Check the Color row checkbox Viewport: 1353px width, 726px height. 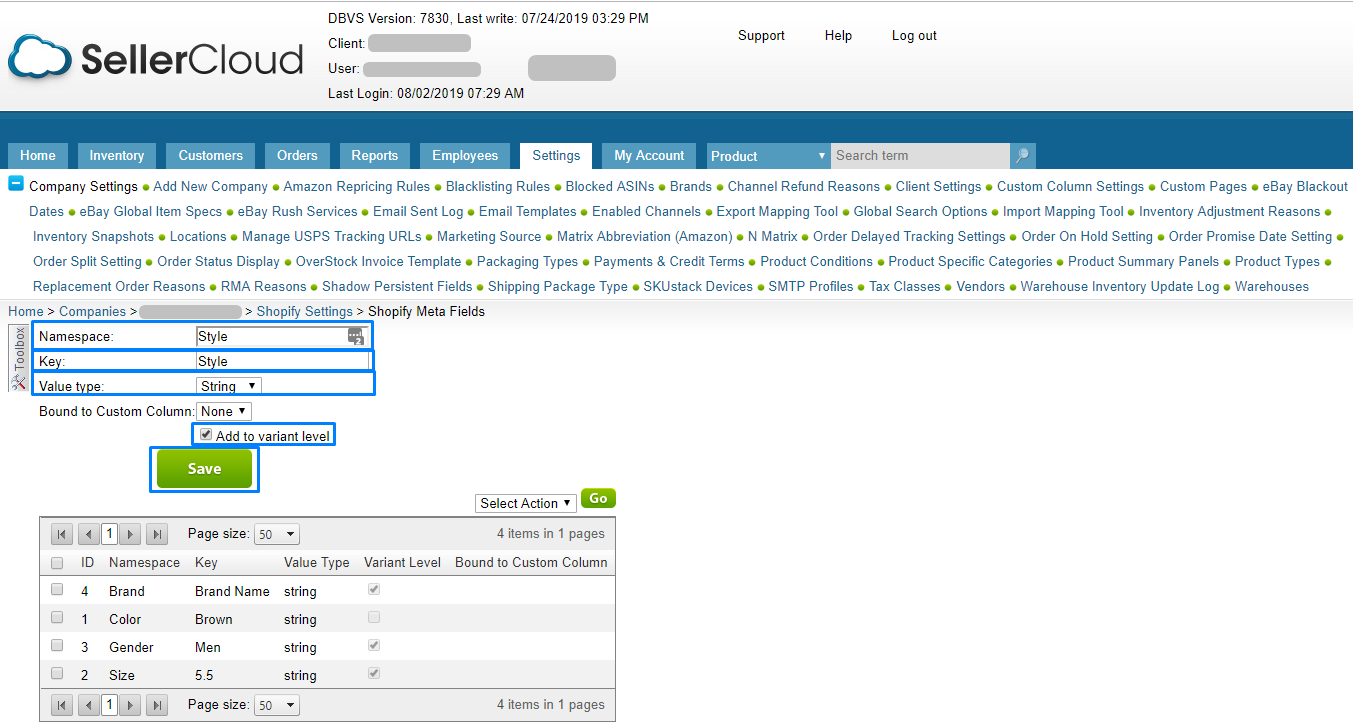[57, 618]
